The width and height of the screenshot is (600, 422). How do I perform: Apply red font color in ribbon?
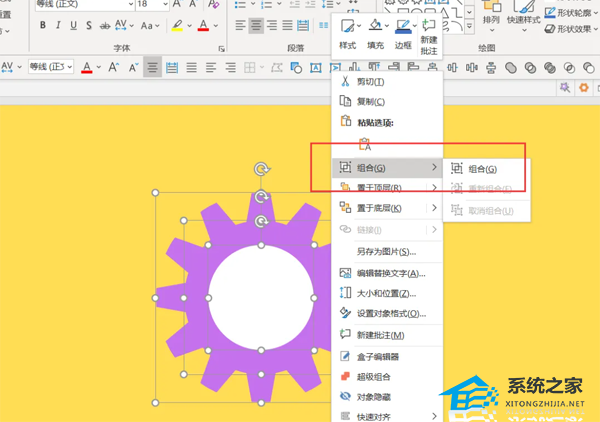[x=203, y=25]
